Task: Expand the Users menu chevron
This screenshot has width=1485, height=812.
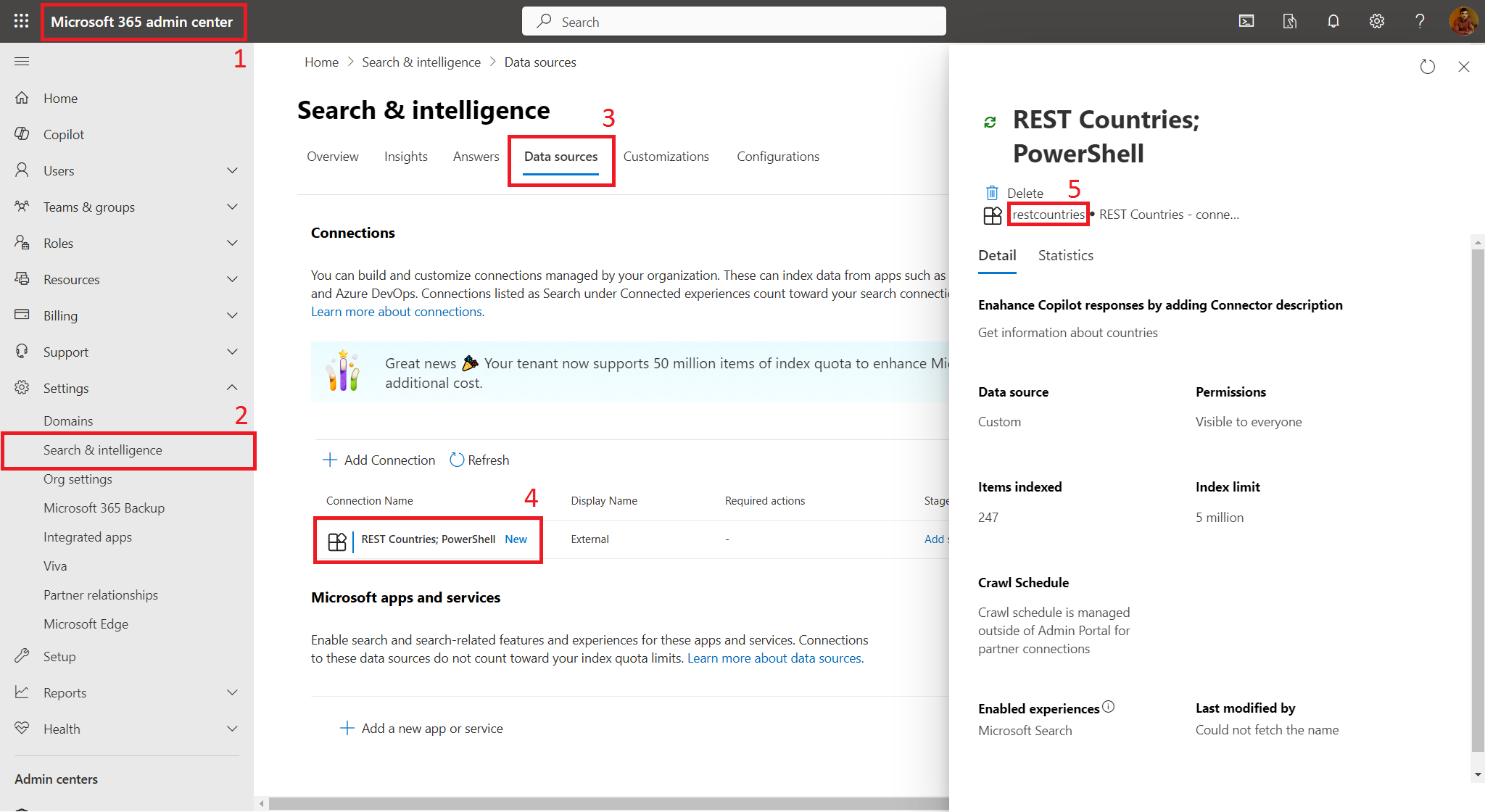Action: pyautogui.click(x=232, y=170)
